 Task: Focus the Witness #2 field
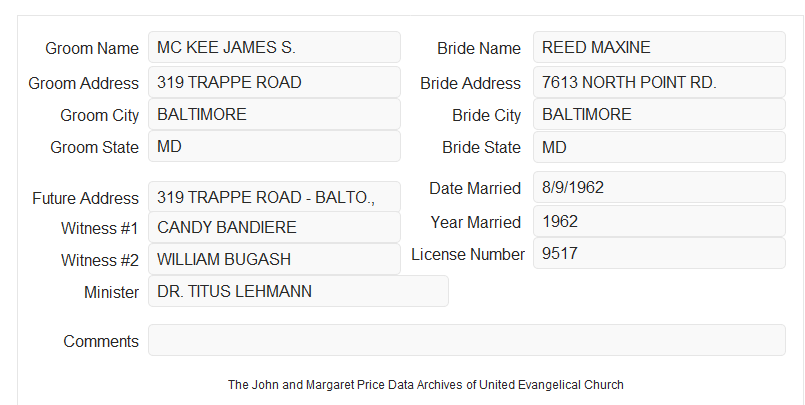[x=274, y=259]
